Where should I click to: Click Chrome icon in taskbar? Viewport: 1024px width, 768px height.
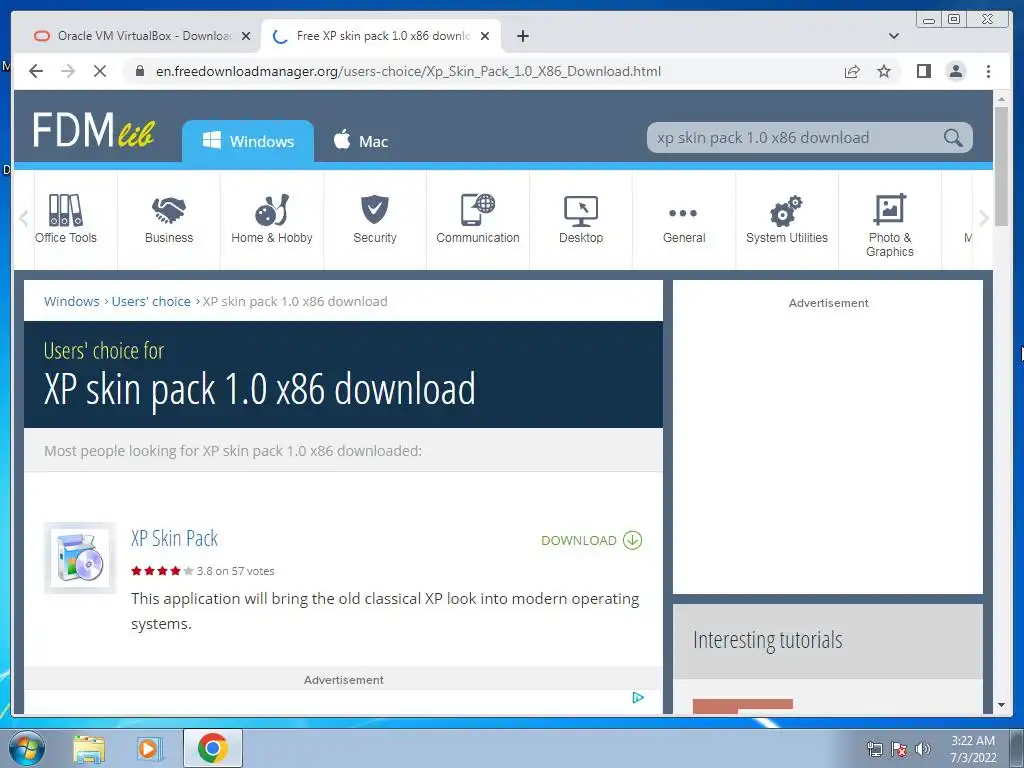212,748
